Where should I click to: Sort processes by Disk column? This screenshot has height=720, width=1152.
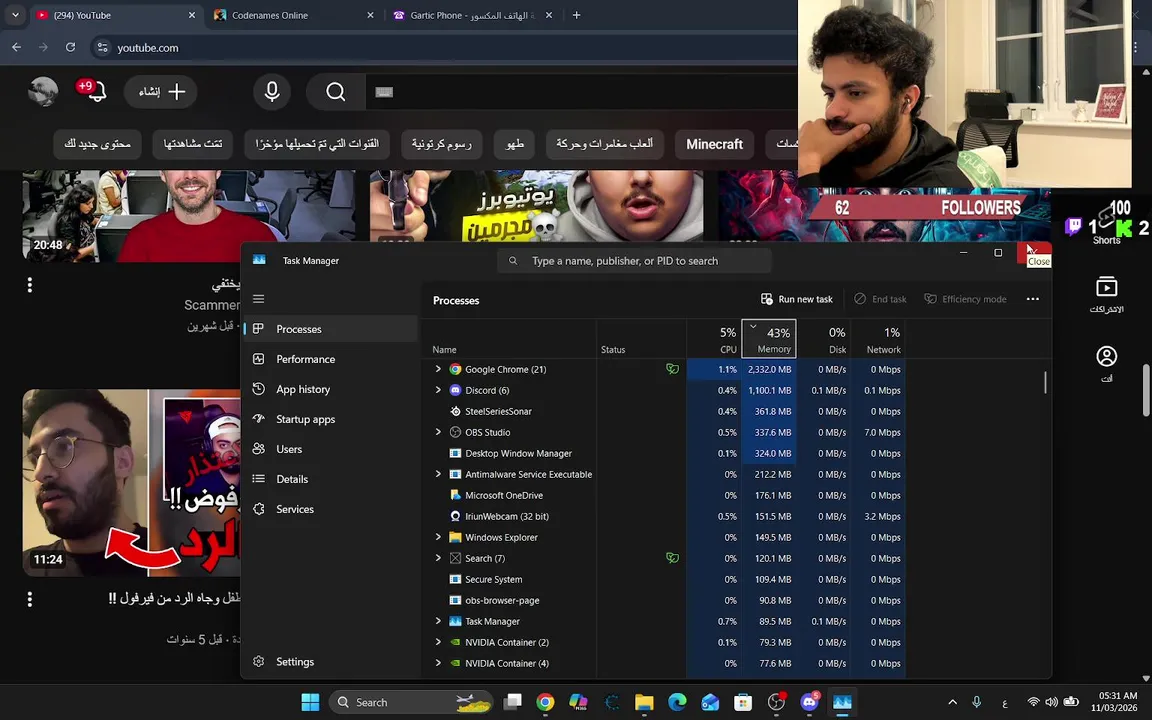824,339
